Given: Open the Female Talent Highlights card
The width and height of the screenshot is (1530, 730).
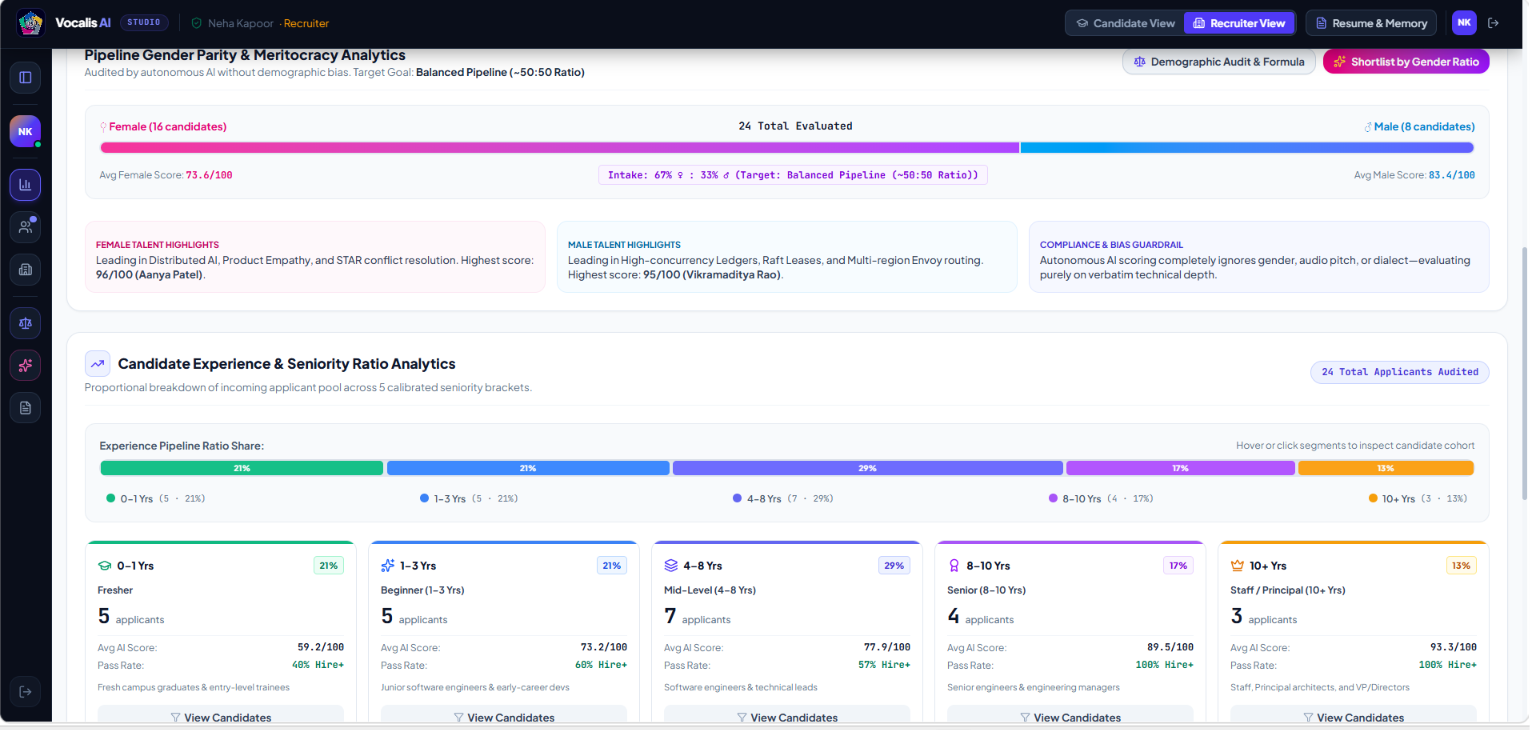Looking at the screenshot, I should 315,257.
